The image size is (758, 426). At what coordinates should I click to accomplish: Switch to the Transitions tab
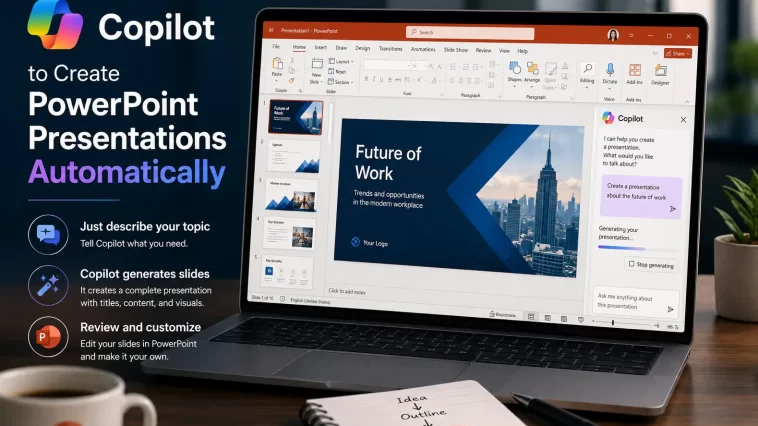[x=391, y=49]
